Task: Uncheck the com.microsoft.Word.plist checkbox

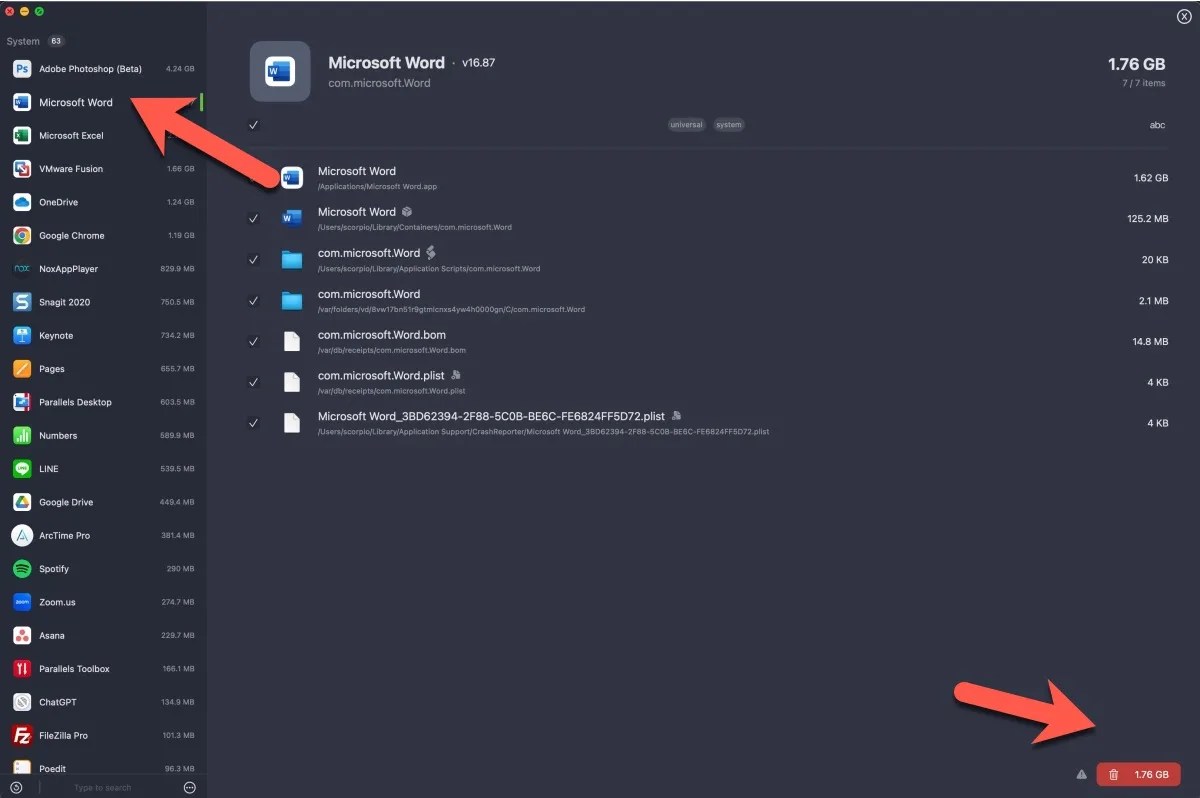Action: [254, 382]
